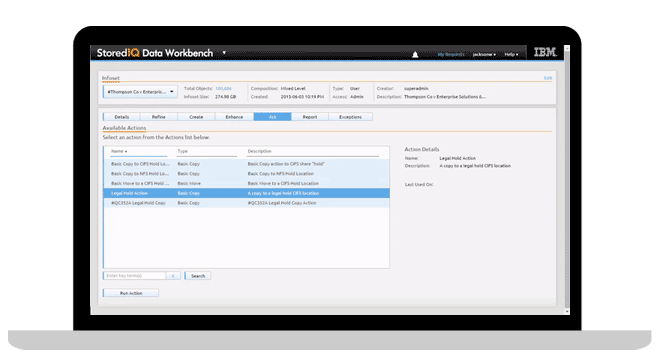Click the Search button
This screenshot has width=660, height=360.
pyautogui.click(x=198, y=276)
